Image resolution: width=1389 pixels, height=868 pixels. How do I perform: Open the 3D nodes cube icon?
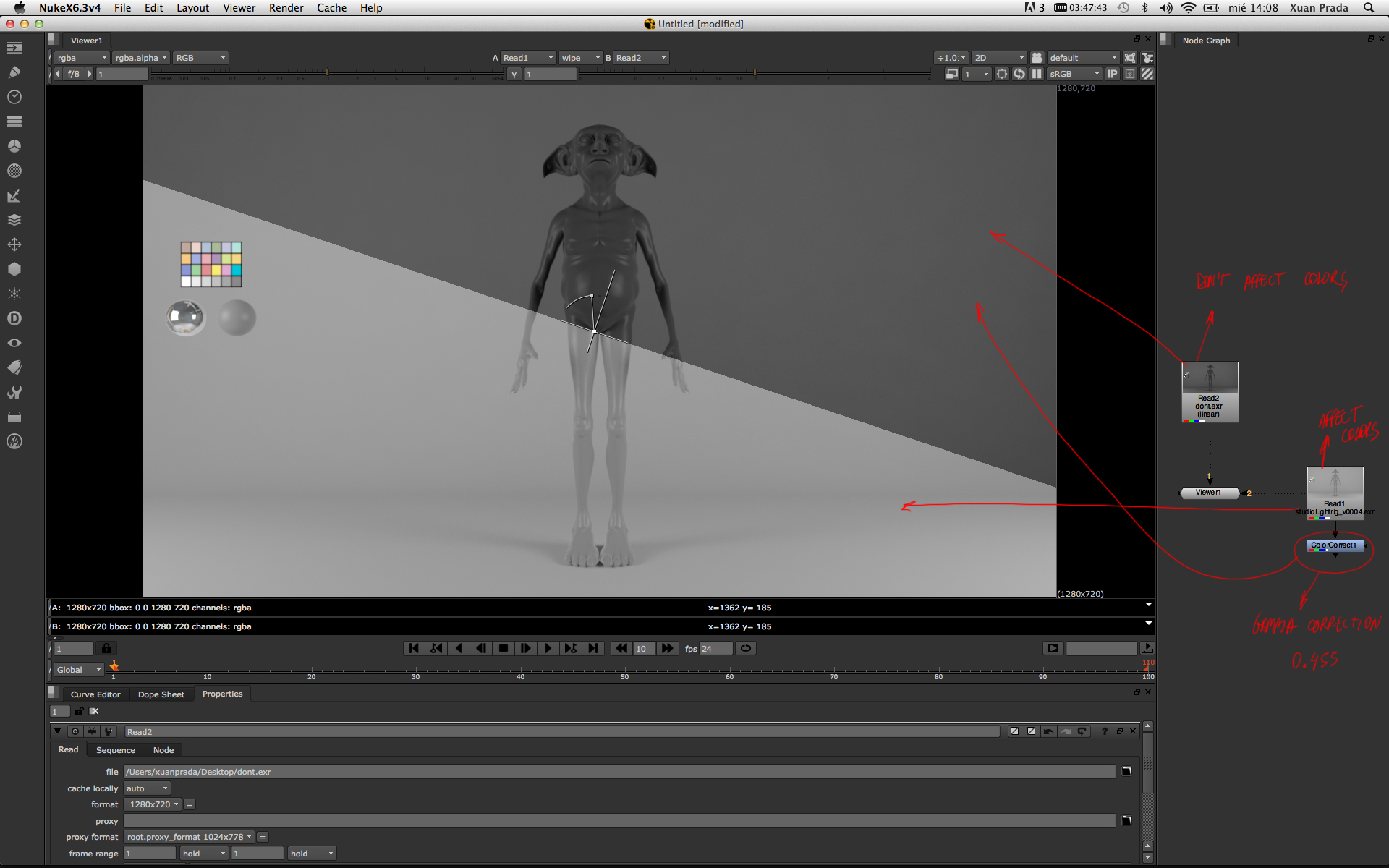(14, 269)
